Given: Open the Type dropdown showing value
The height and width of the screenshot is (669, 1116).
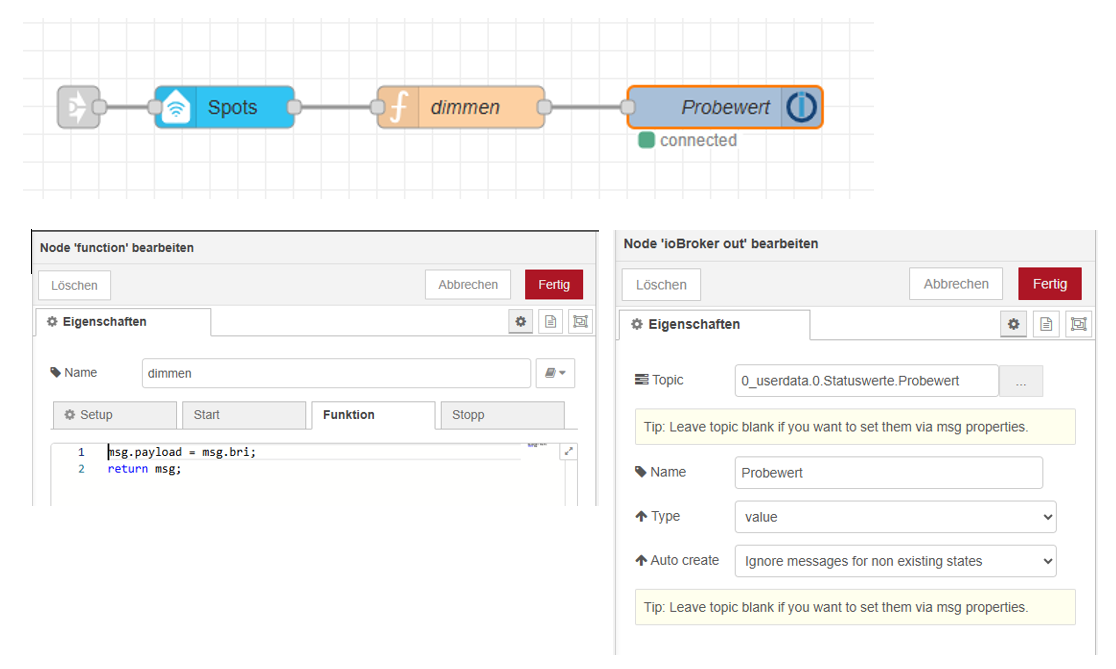Looking at the screenshot, I should pyautogui.click(x=895, y=517).
